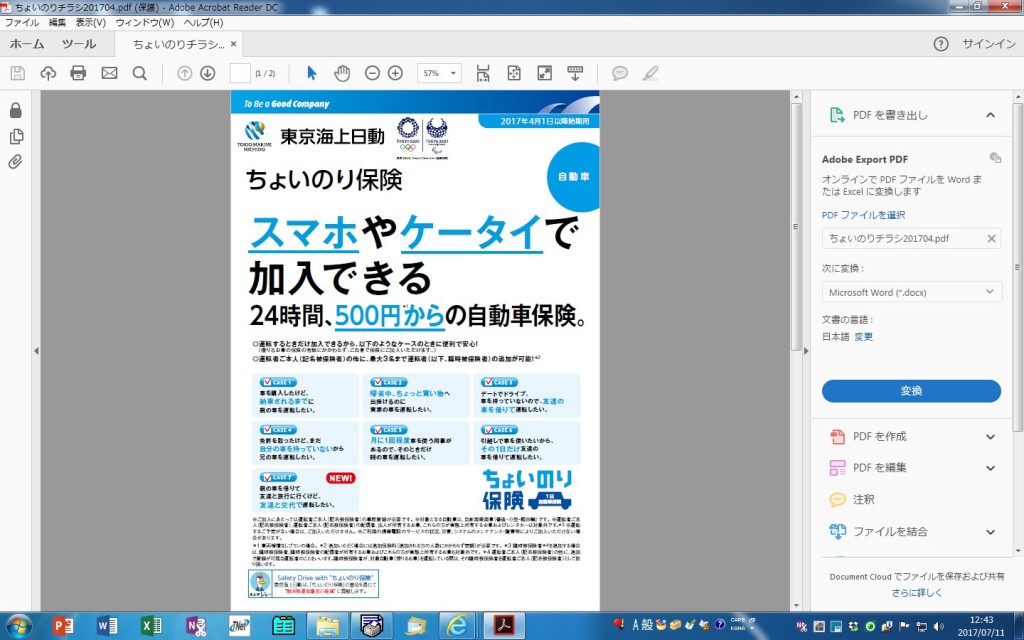Zoom out with minus icon
1024x640 pixels.
(372, 73)
